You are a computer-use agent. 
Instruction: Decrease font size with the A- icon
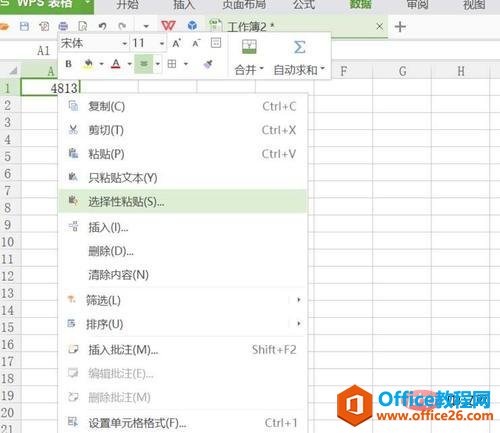[196, 43]
